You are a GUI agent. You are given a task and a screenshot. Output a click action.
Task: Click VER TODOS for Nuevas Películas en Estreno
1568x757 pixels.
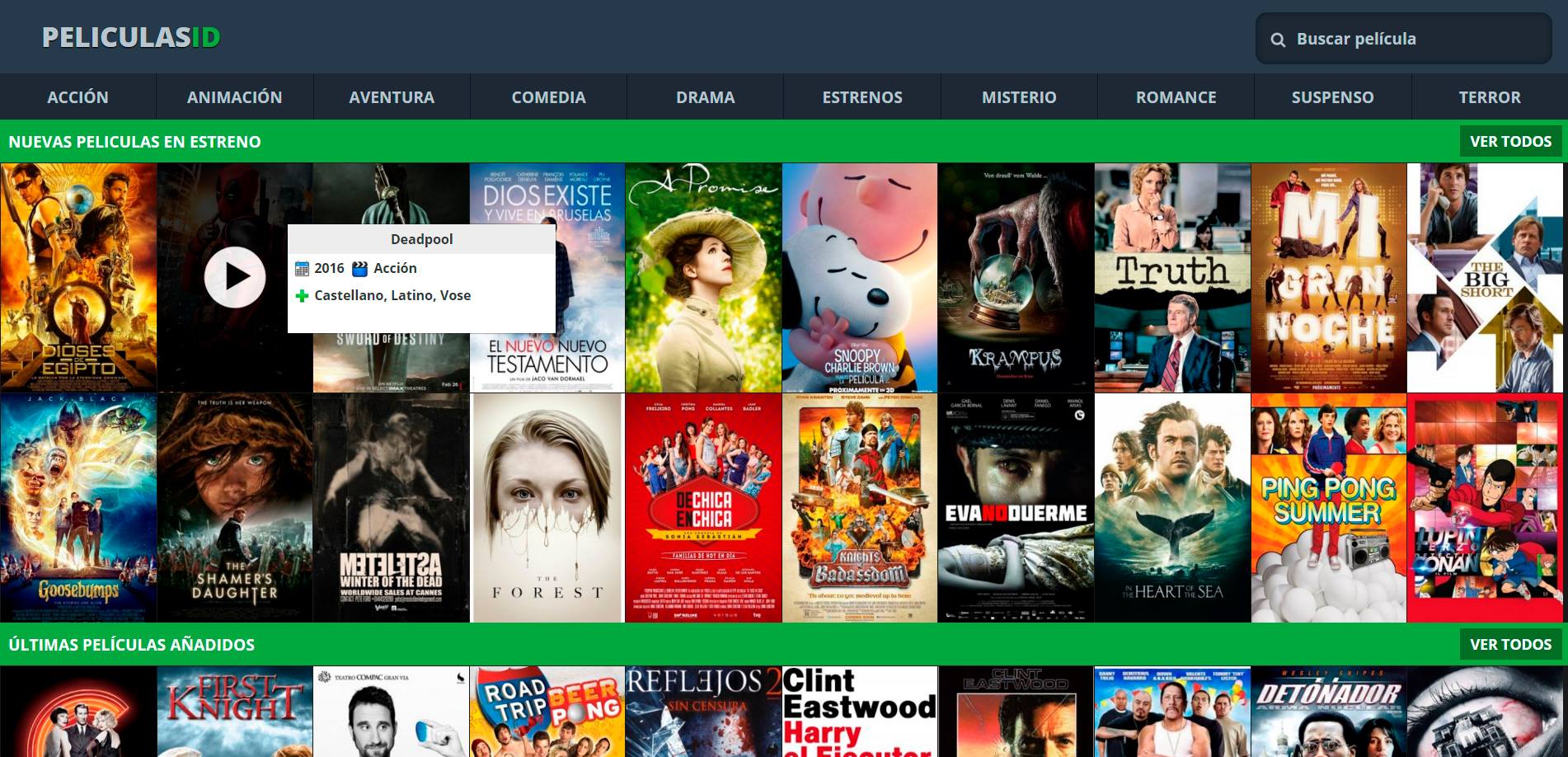point(1511,142)
